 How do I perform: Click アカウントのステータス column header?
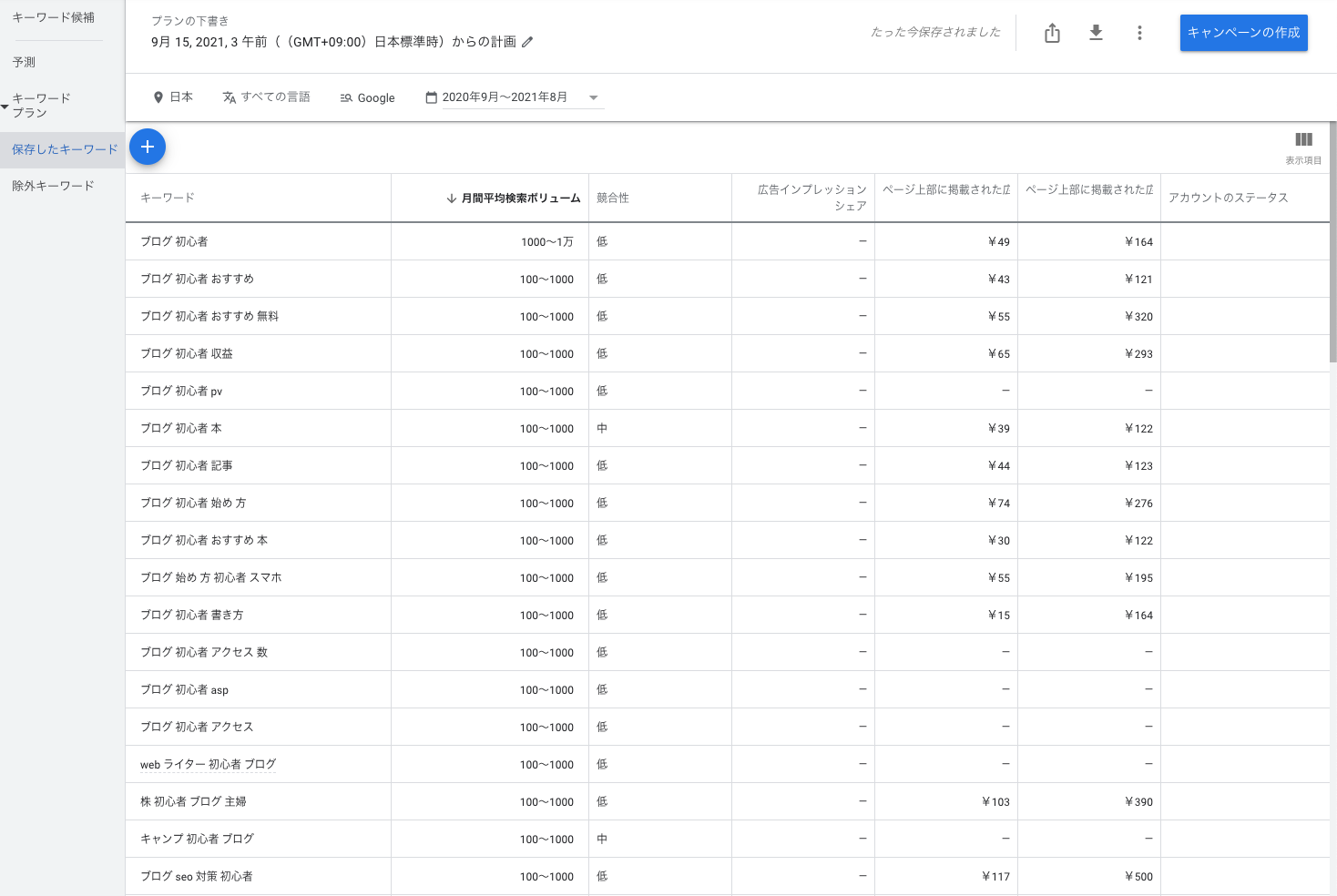pyautogui.click(x=1229, y=198)
